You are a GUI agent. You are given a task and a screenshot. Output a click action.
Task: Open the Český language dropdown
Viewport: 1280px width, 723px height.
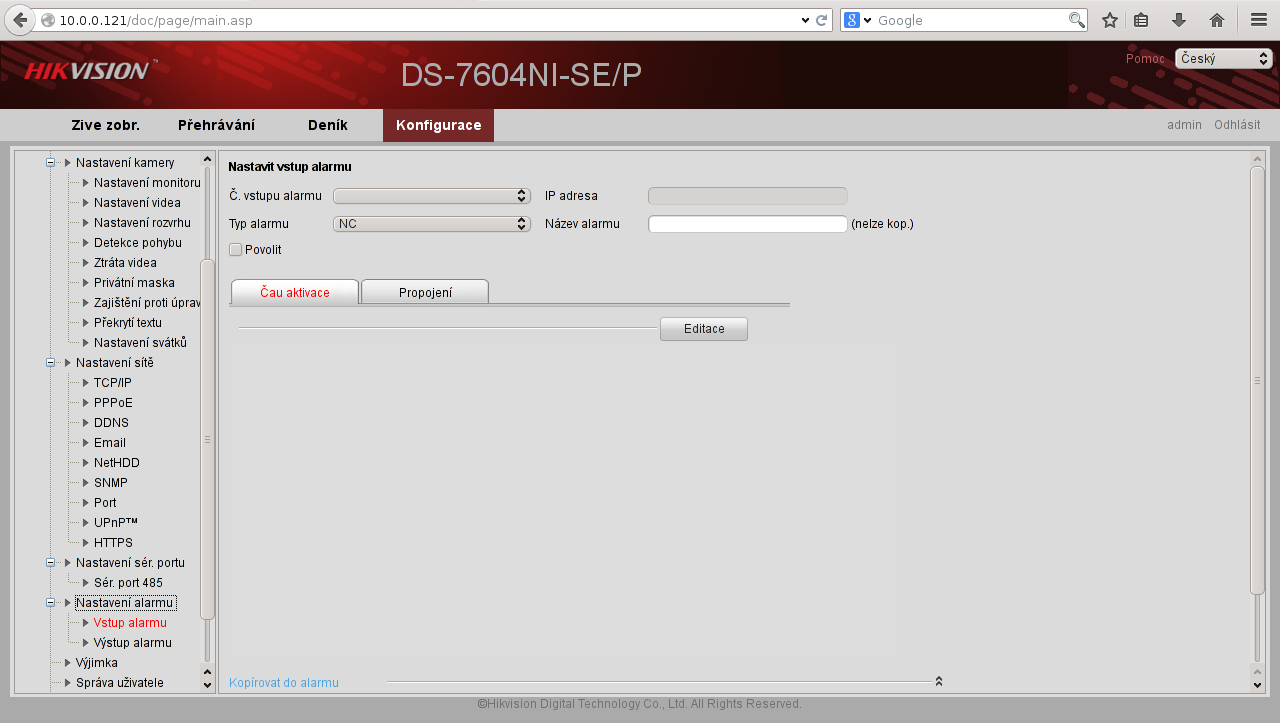click(x=1223, y=59)
